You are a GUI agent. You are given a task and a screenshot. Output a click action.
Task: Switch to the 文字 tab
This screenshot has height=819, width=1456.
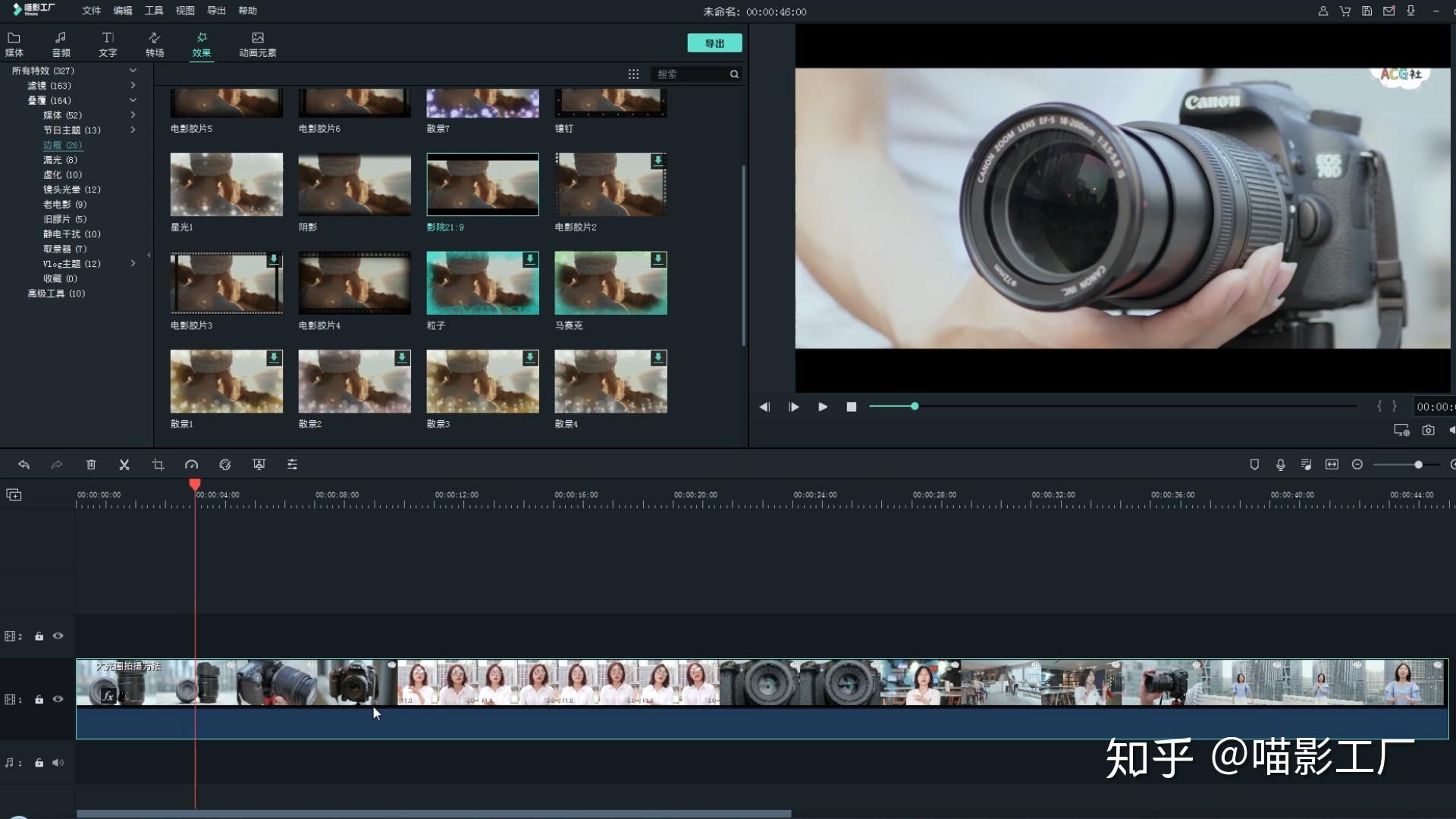(x=108, y=45)
